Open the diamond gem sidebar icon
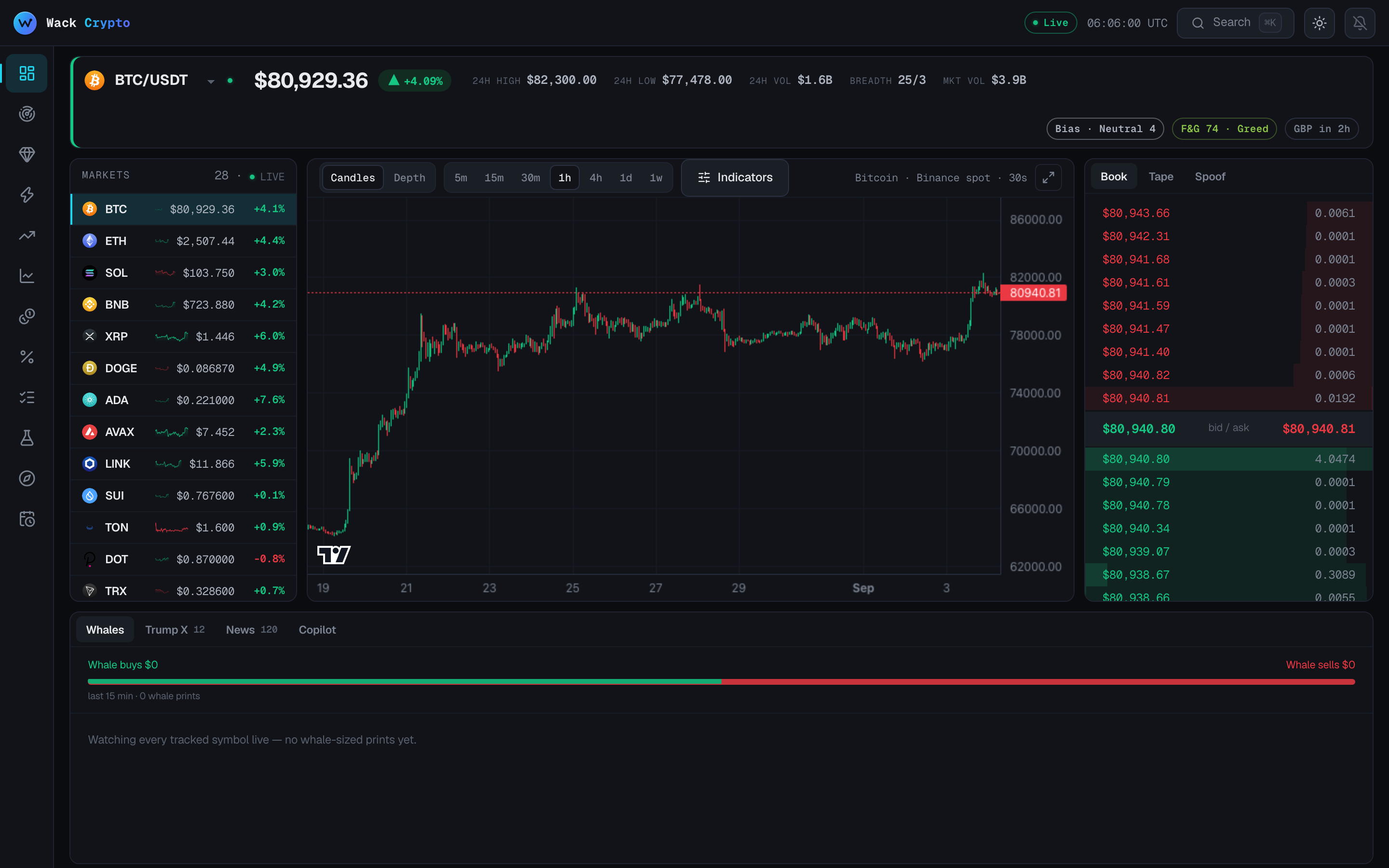 coord(27,154)
